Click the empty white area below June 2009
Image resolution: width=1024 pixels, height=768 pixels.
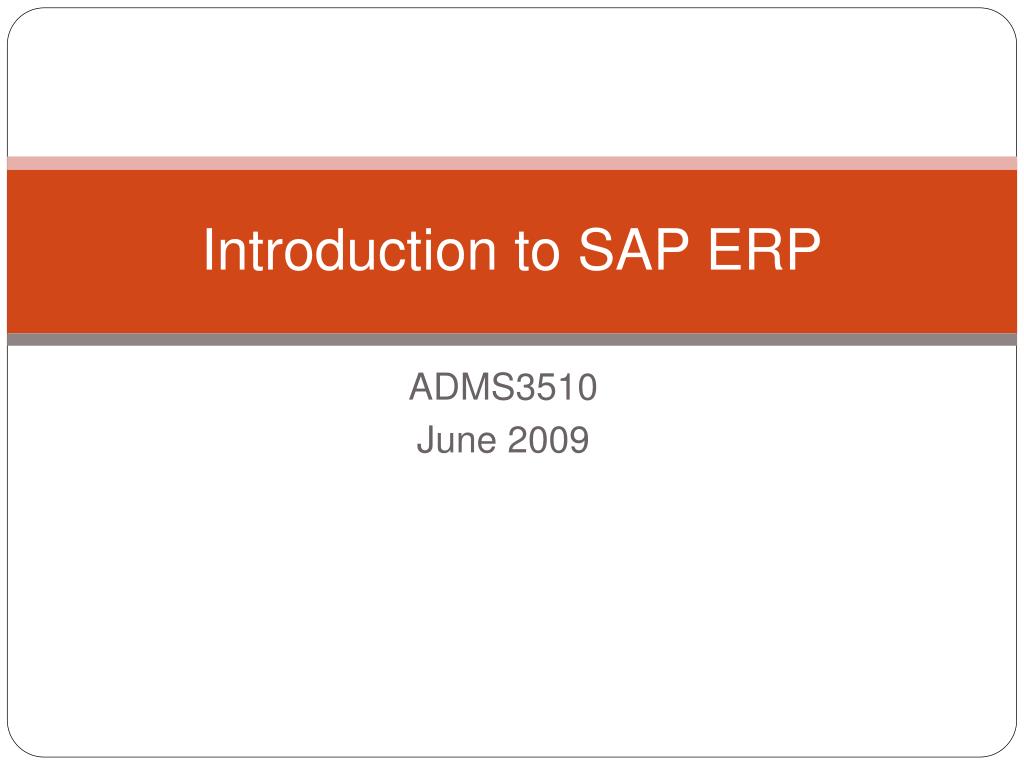point(512,607)
